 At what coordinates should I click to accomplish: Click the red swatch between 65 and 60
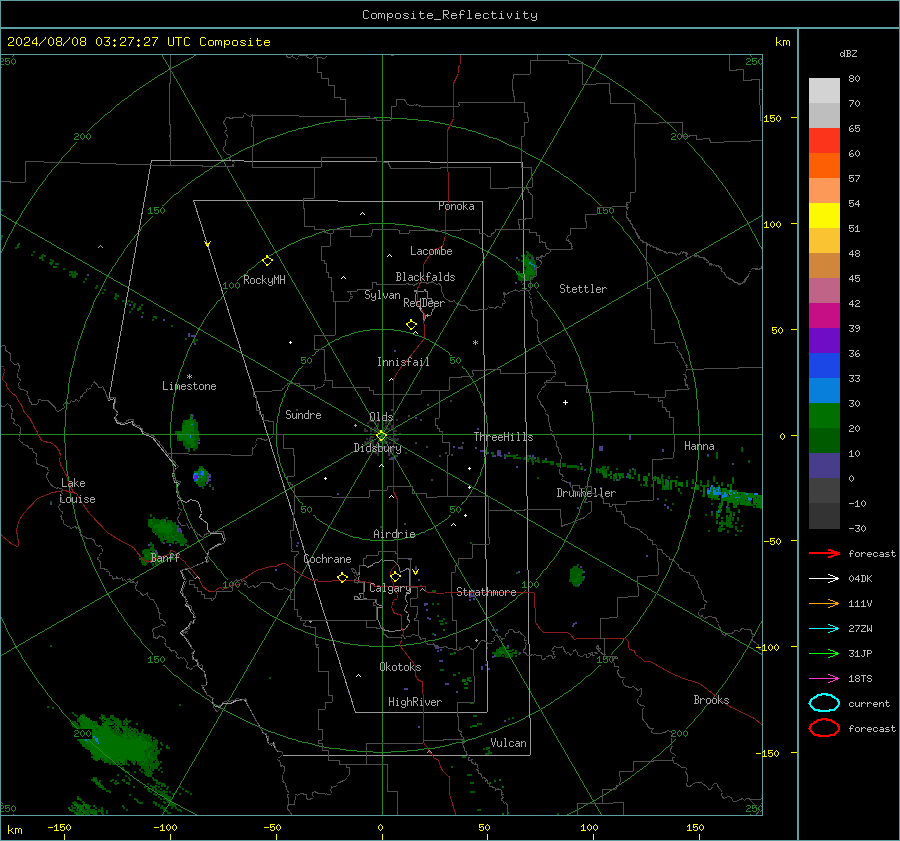[x=824, y=141]
